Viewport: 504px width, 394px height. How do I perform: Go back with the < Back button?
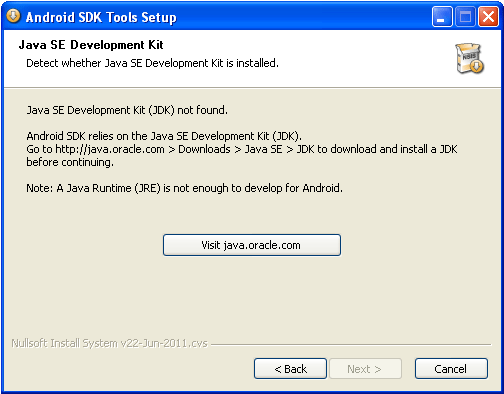pos(290,369)
